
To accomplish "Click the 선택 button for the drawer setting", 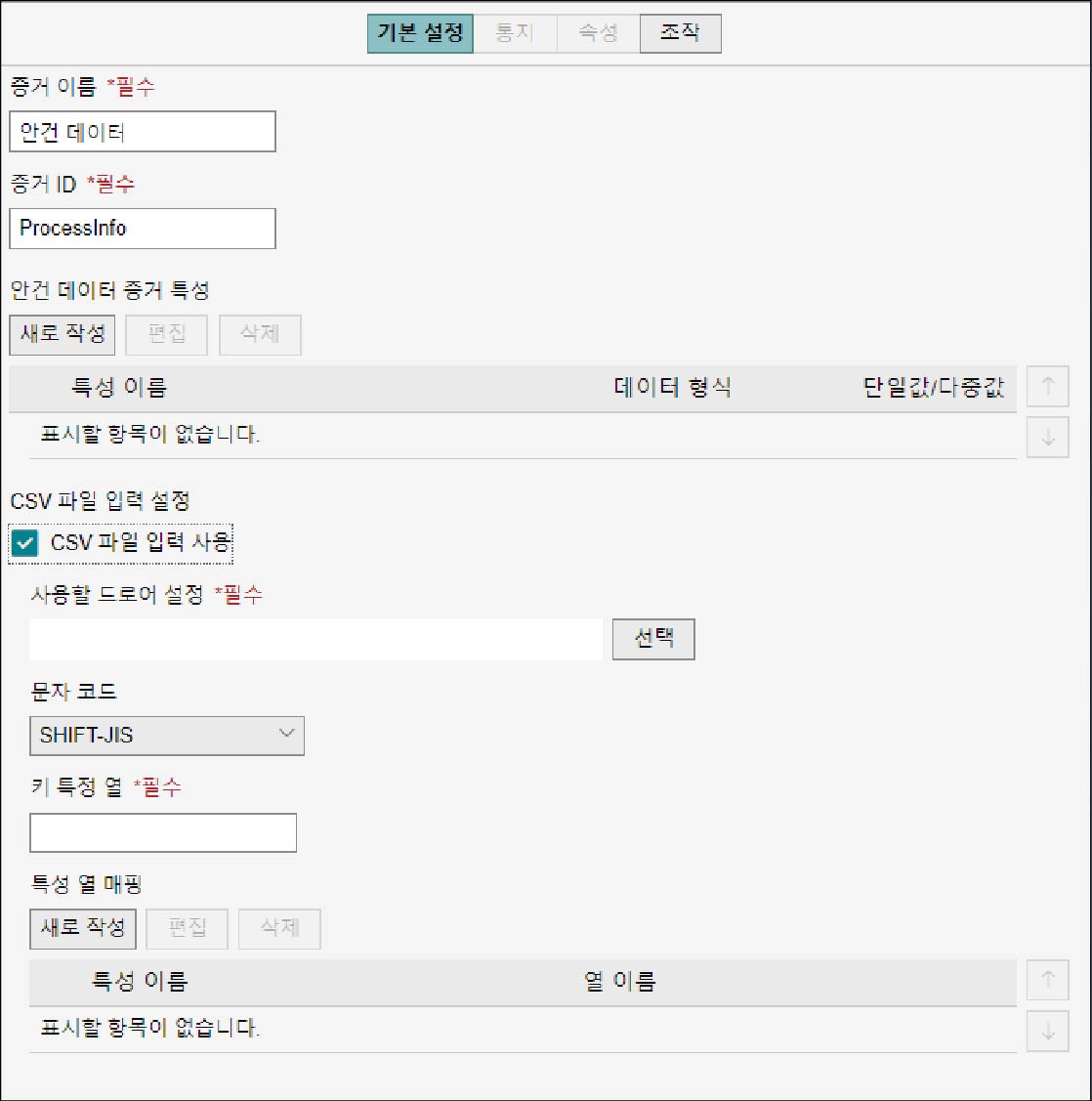I will (x=653, y=638).
